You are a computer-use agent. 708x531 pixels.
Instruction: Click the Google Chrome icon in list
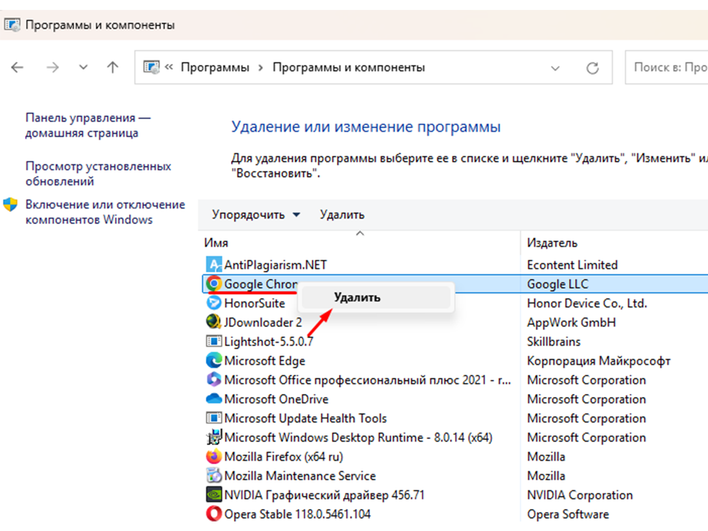(x=214, y=284)
